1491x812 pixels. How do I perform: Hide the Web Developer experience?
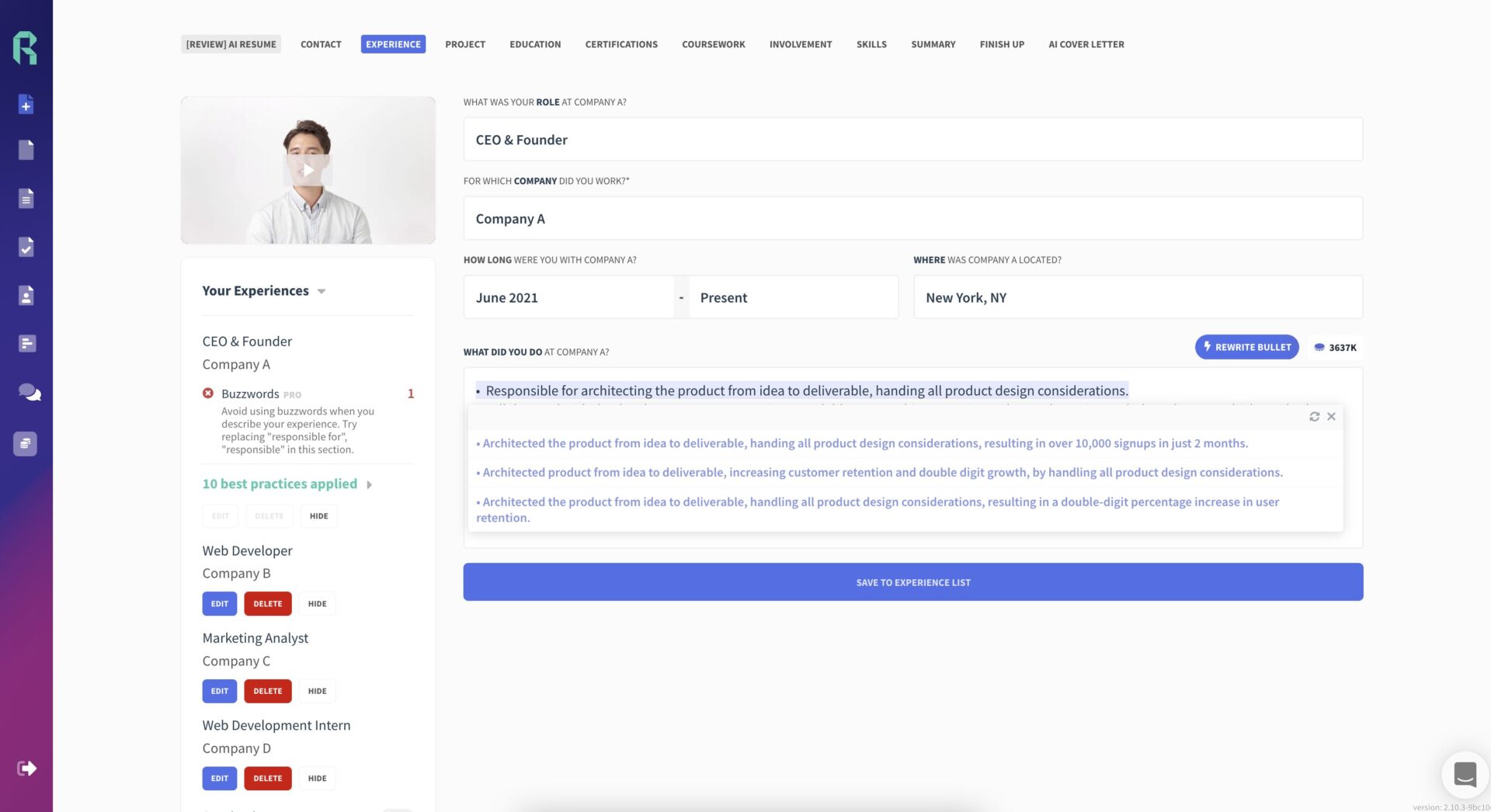coord(317,603)
